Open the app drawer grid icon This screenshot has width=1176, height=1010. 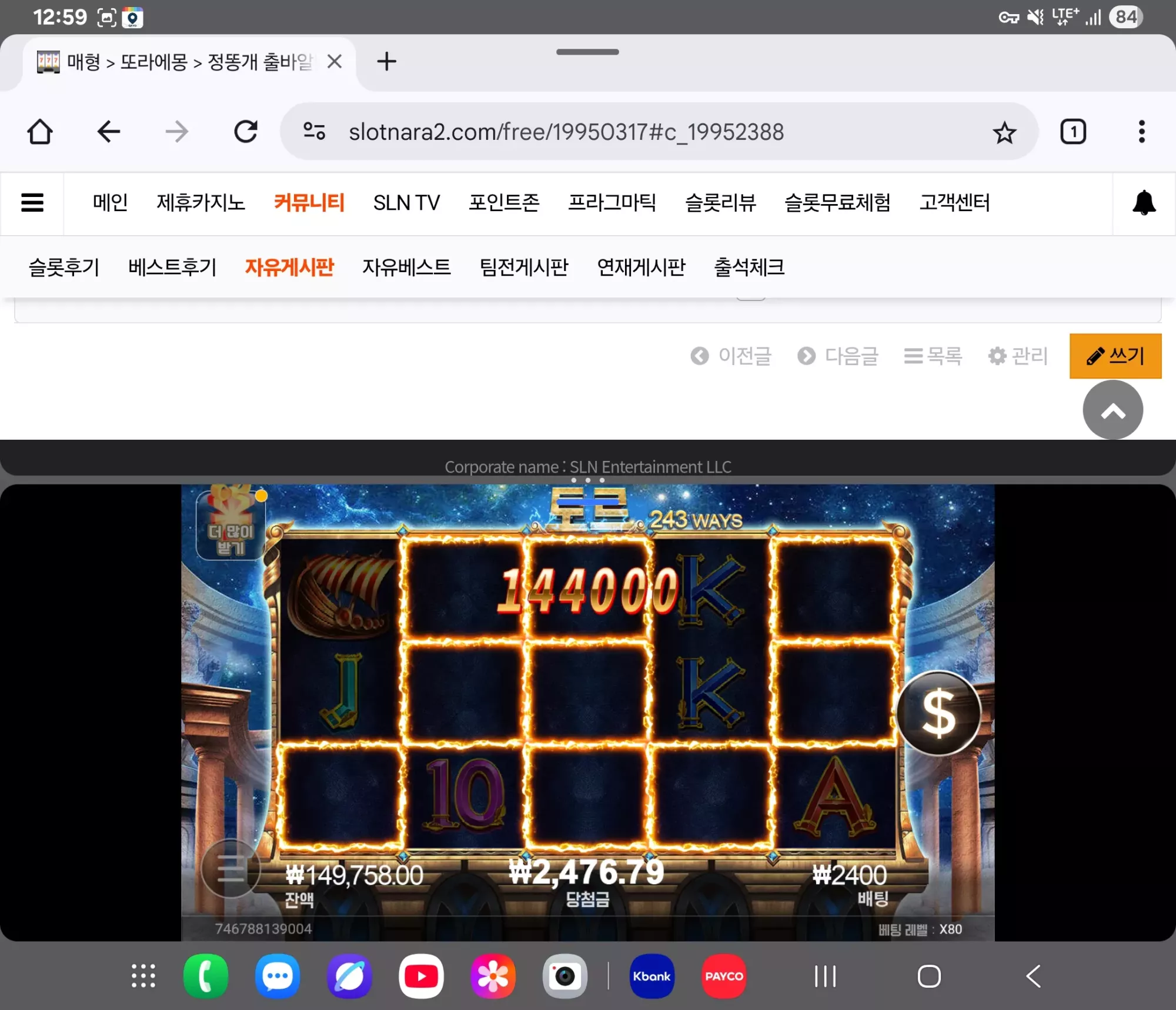point(143,976)
